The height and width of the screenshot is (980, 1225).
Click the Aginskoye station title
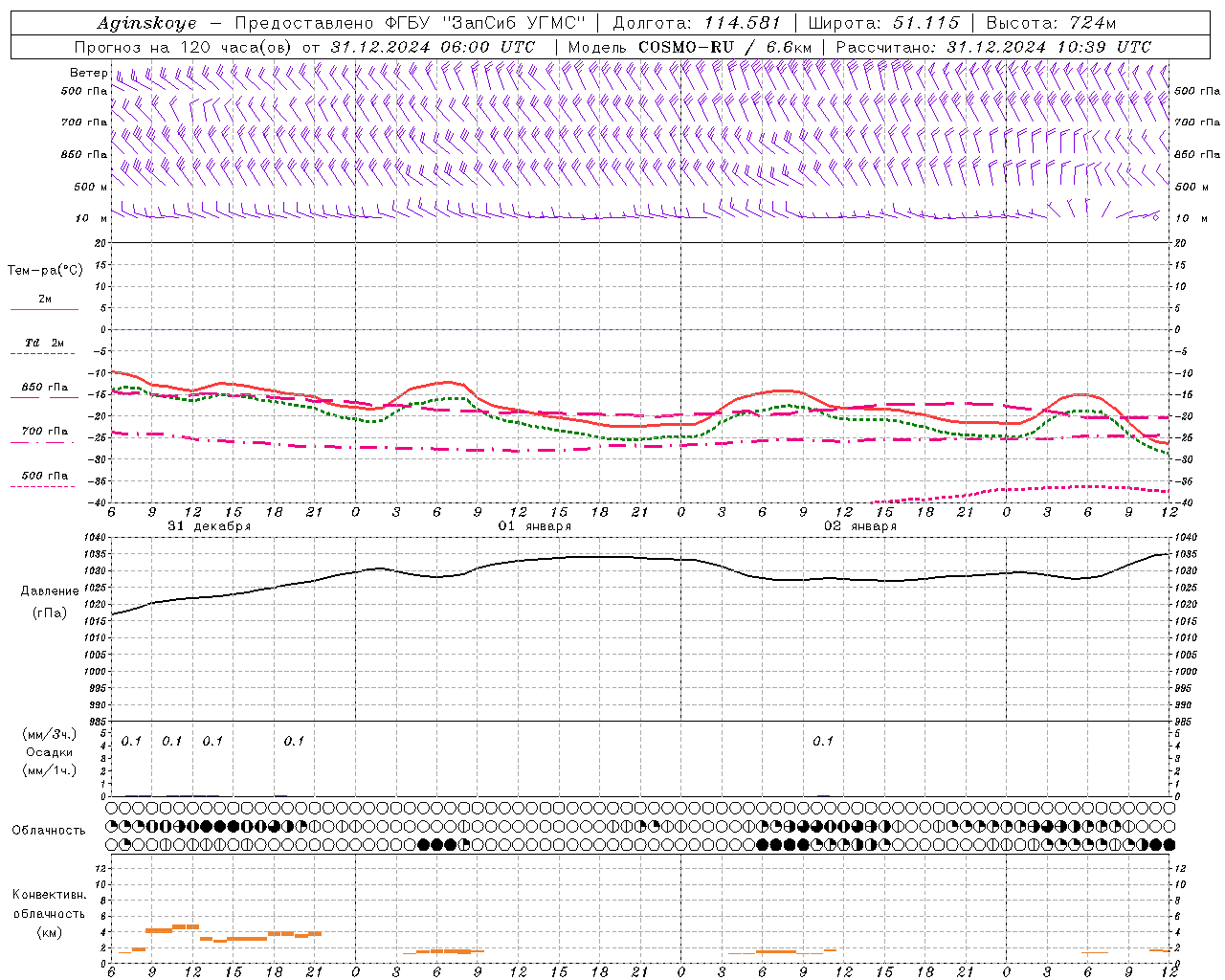pos(146,24)
